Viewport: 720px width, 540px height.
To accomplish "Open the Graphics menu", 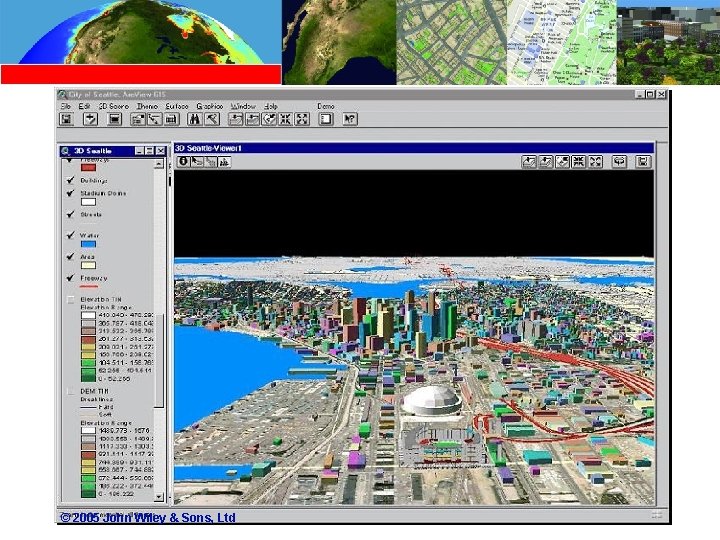I will [x=210, y=106].
